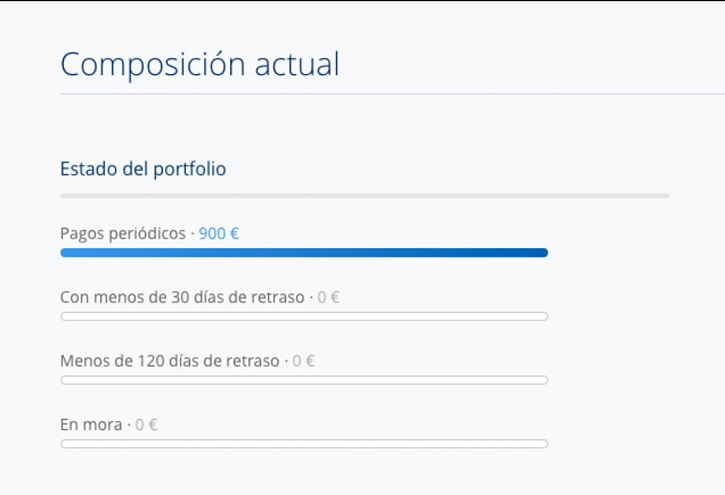The width and height of the screenshot is (725, 495).
Task: Click the empty 30 días de retraso bar
Action: (x=304, y=316)
